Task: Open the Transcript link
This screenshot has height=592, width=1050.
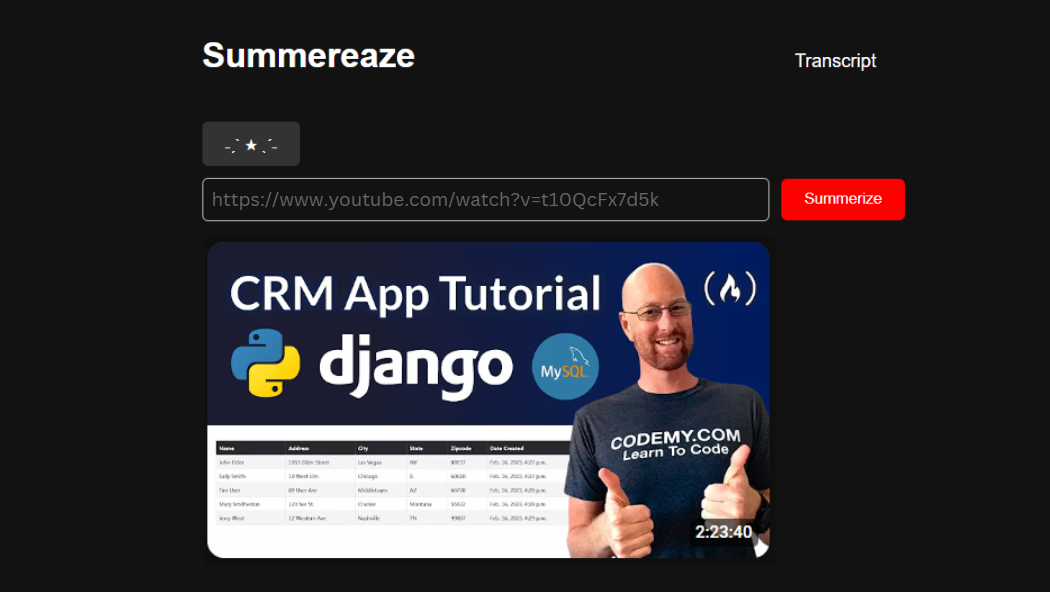Action: [x=835, y=61]
